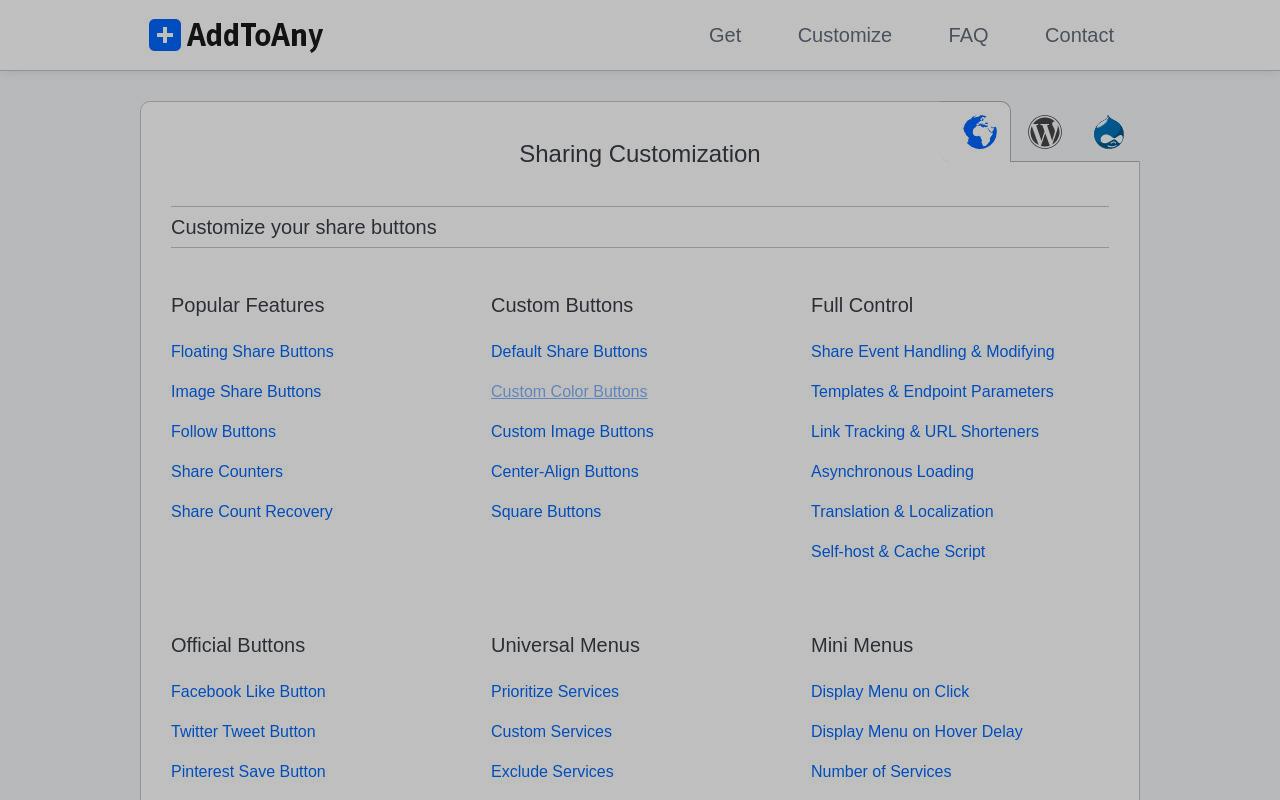Open Display Menu on Hover Delay

(917, 731)
